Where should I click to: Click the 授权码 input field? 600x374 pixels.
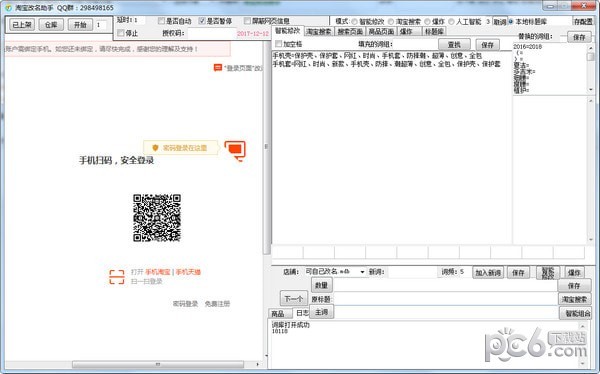coord(212,33)
